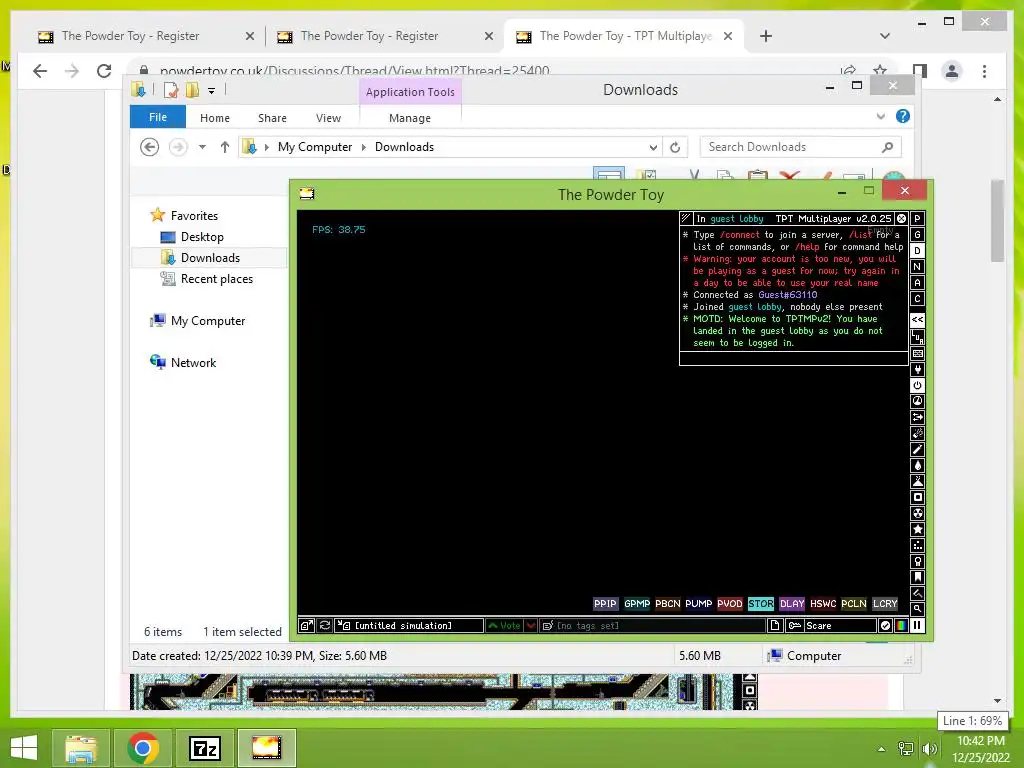
Task: Switch to the Home ribbon tab
Action: [x=215, y=118]
